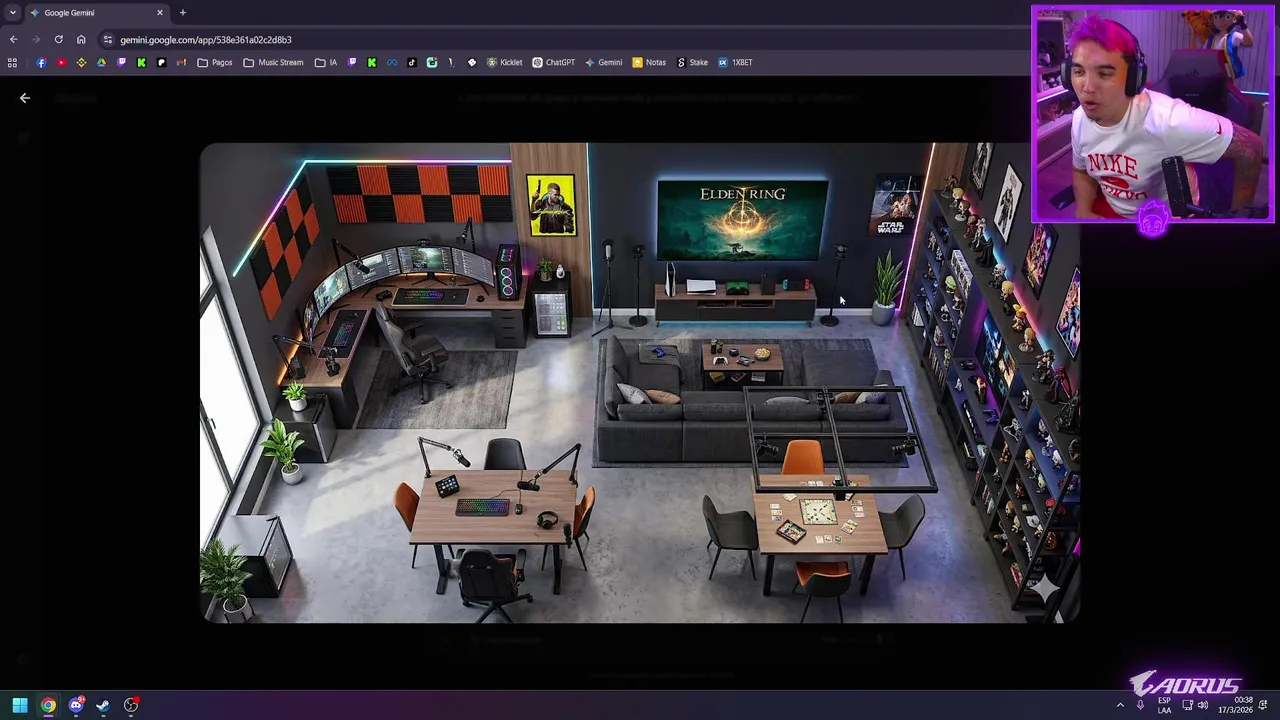Image resolution: width=1280 pixels, height=720 pixels.
Task: Open a new browser tab
Action: click(182, 12)
